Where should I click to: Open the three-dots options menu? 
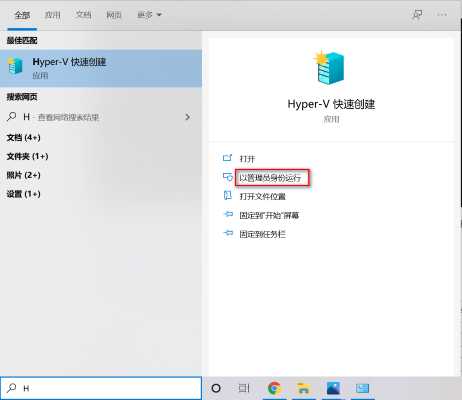[x=442, y=14]
